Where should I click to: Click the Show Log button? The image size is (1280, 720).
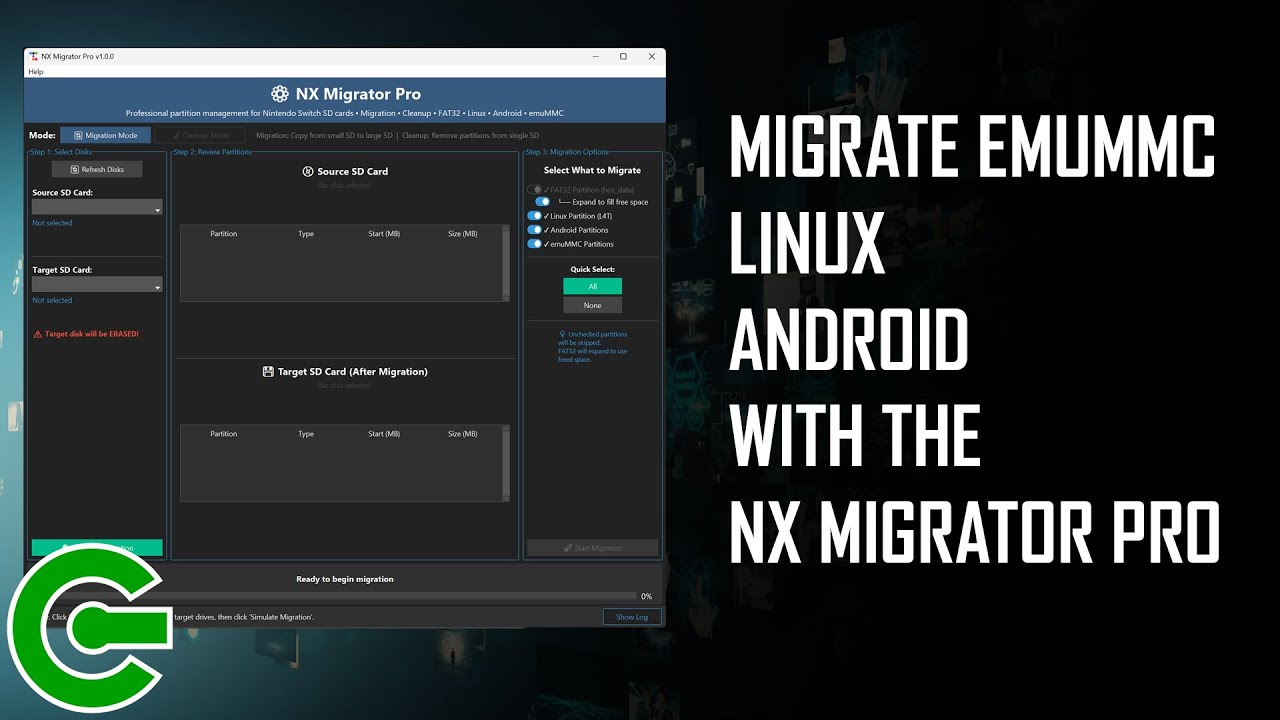(x=632, y=617)
